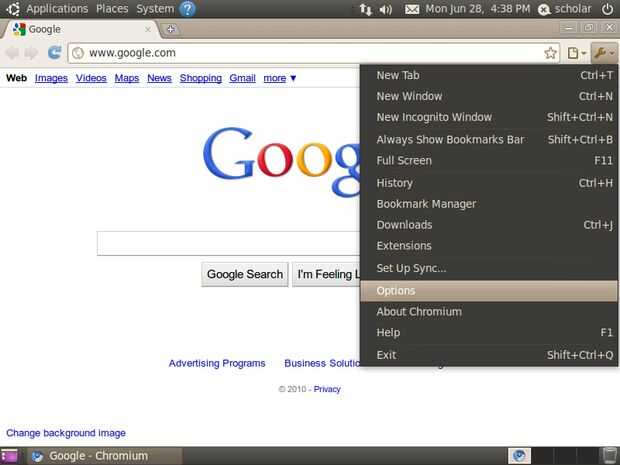The width and height of the screenshot is (620, 465).
Task: Open the Applications menu
Action: (57, 9)
